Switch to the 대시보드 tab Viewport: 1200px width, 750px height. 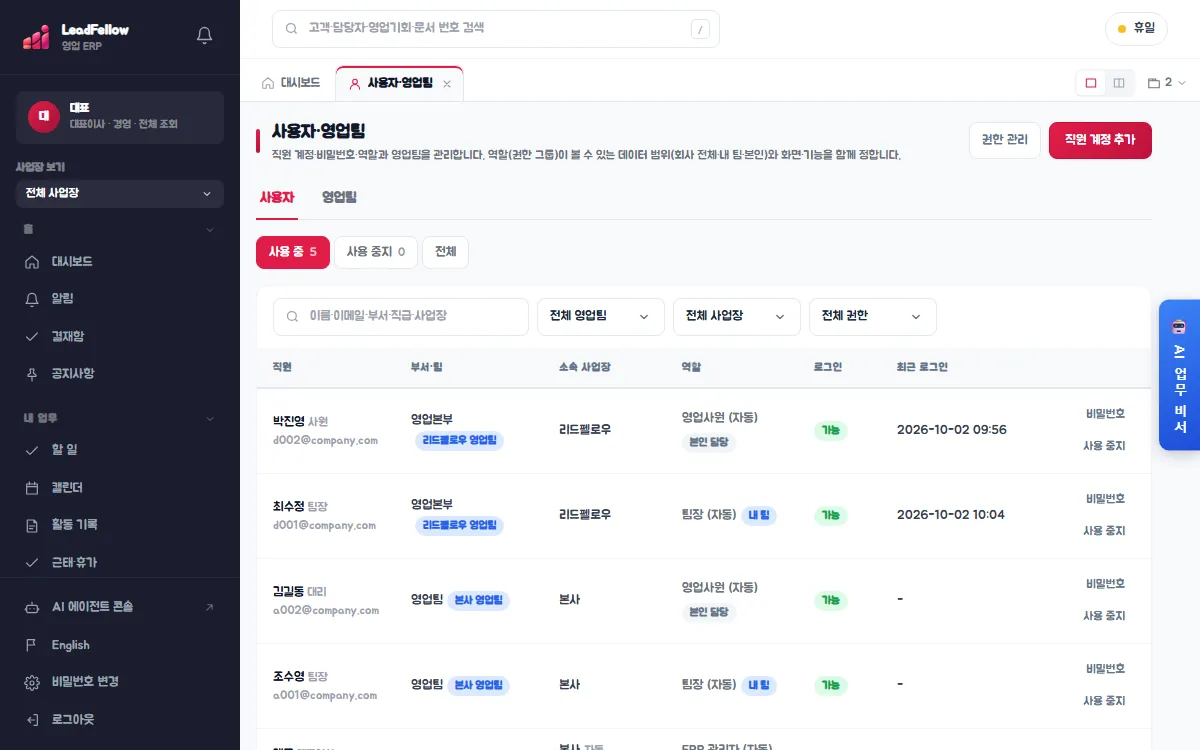[291, 83]
